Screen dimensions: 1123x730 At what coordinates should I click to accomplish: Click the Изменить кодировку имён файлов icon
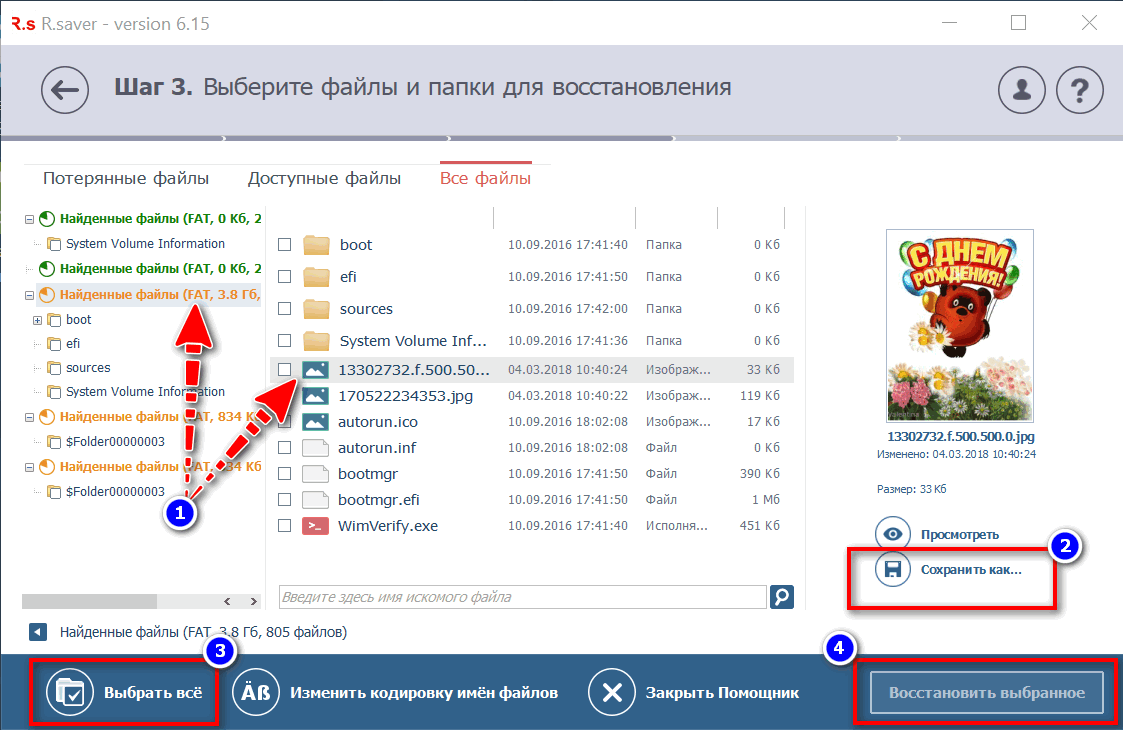[x=255, y=692]
